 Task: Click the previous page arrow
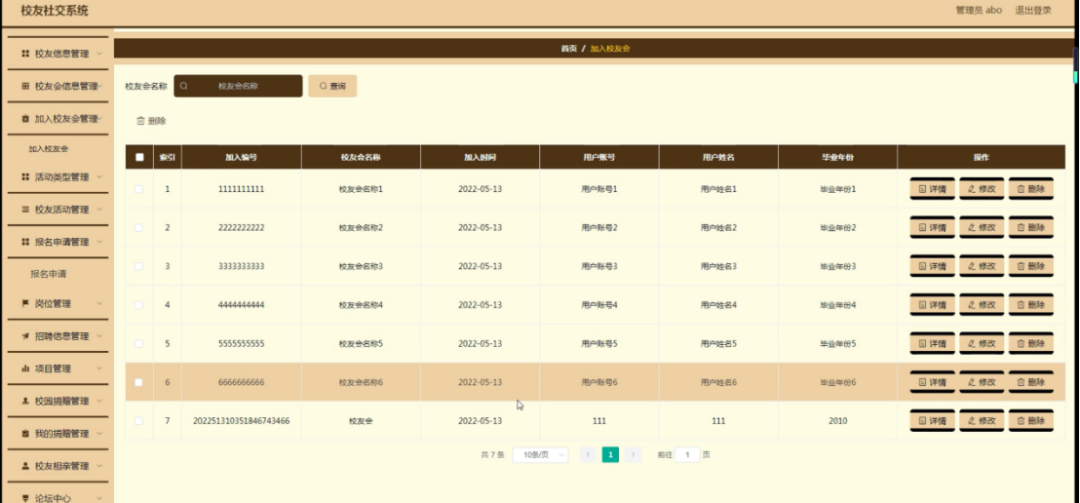pos(588,455)
